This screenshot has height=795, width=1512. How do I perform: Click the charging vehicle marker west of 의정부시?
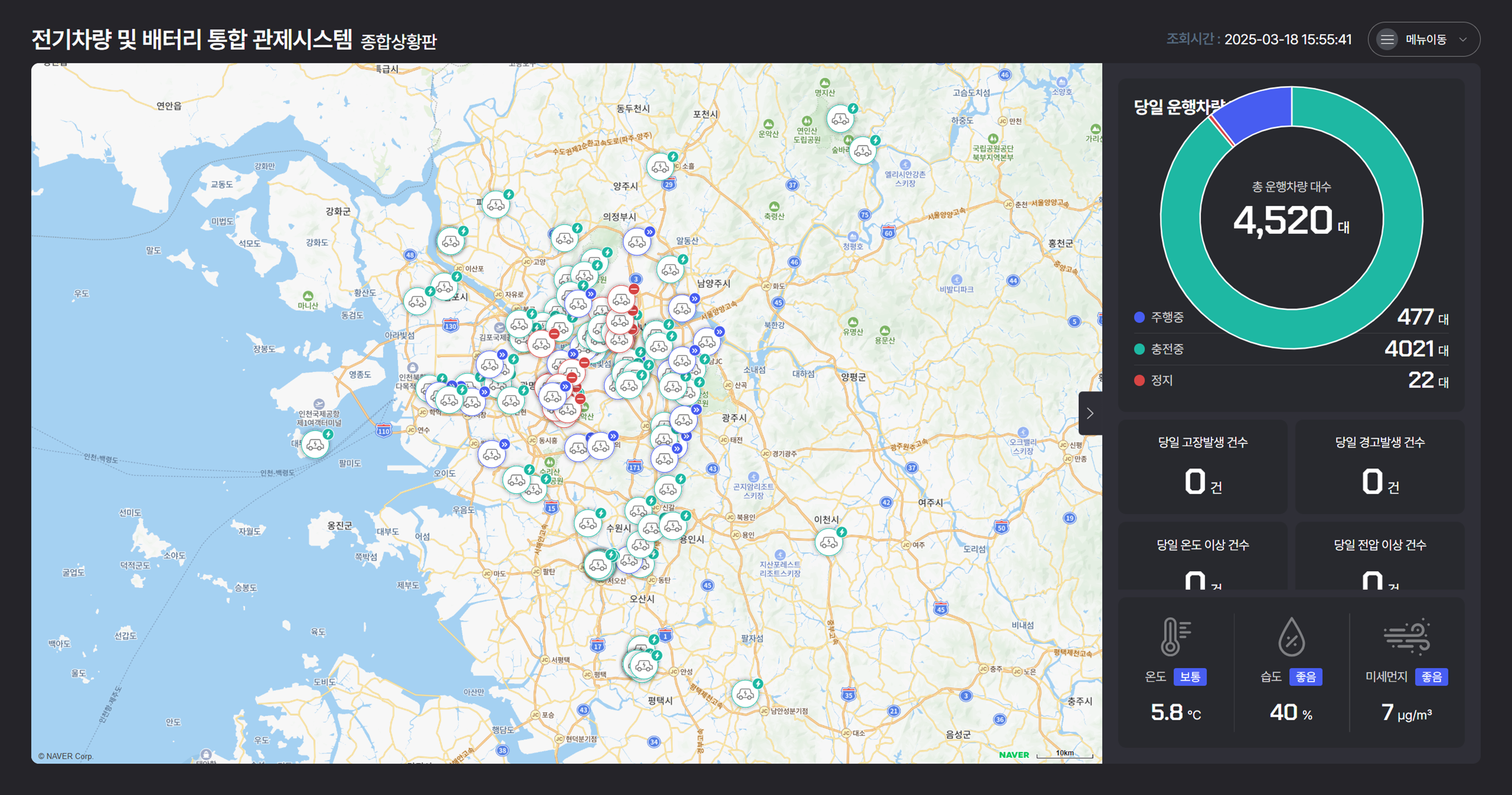tap(565, 238)
